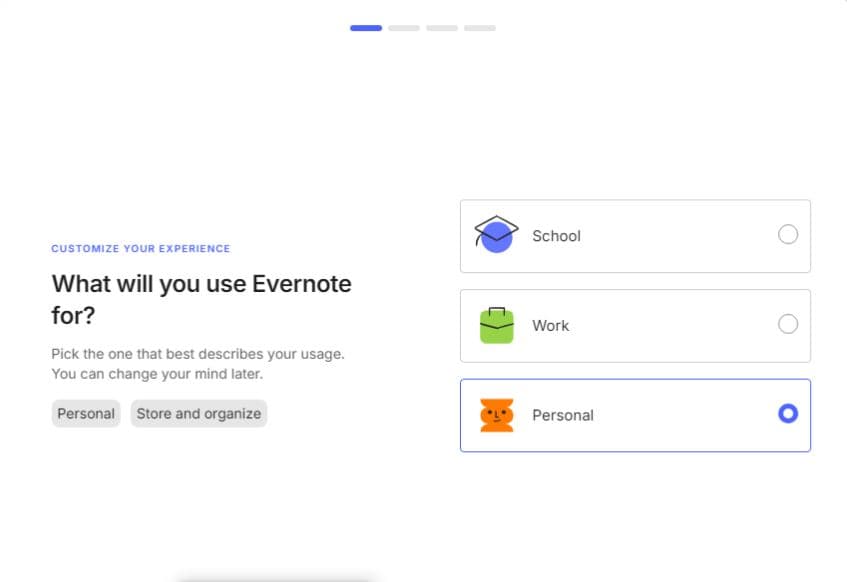
Task: Click the graduation cap School icon
Action: [x=496, y=235]
